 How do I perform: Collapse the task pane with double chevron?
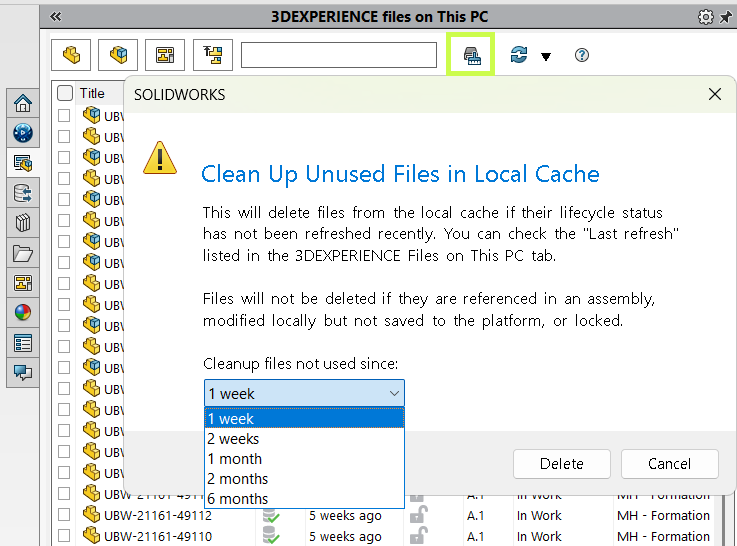(x=55, y=17)
